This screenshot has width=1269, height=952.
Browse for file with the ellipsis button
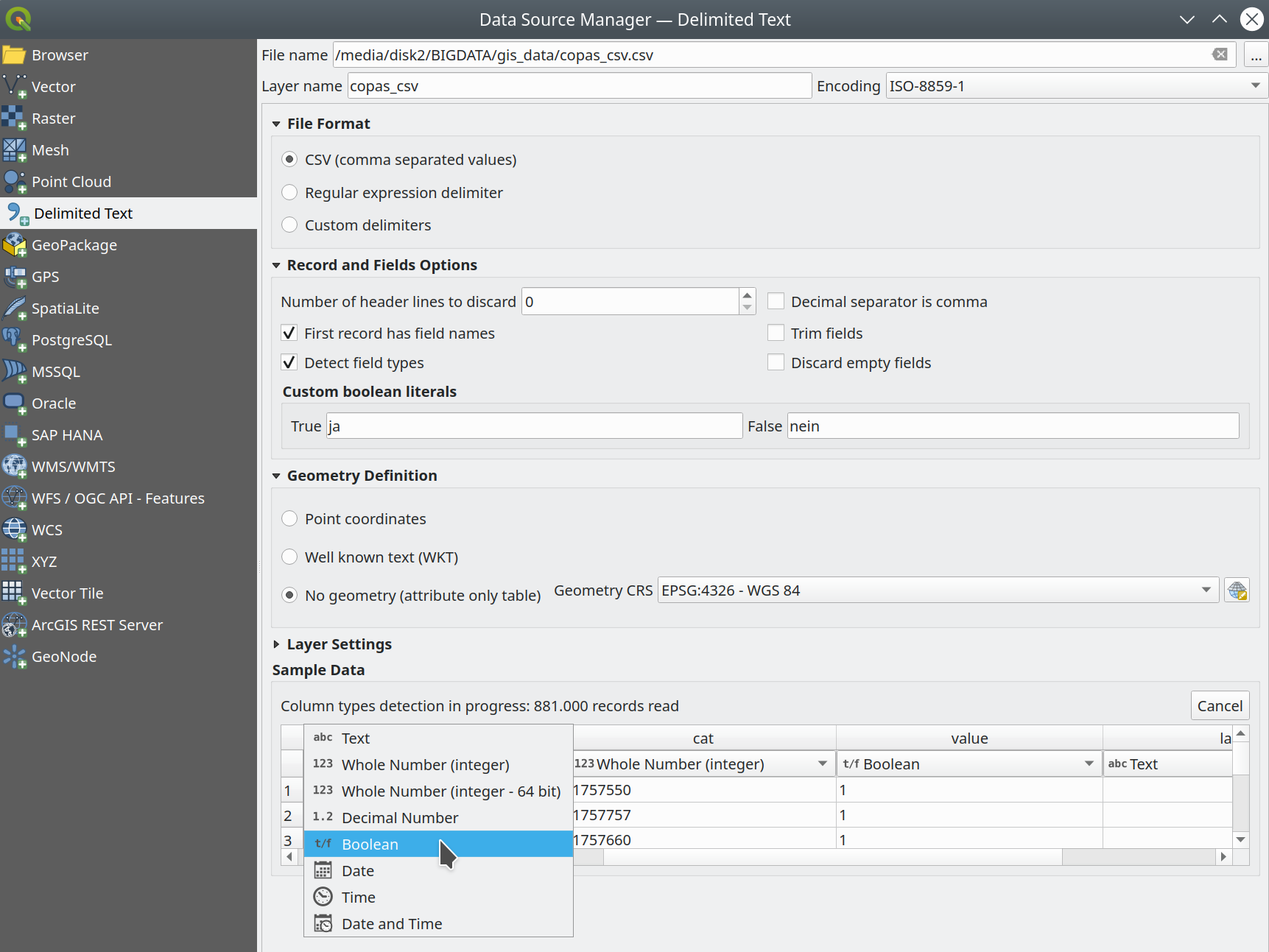coord(1256,54)
